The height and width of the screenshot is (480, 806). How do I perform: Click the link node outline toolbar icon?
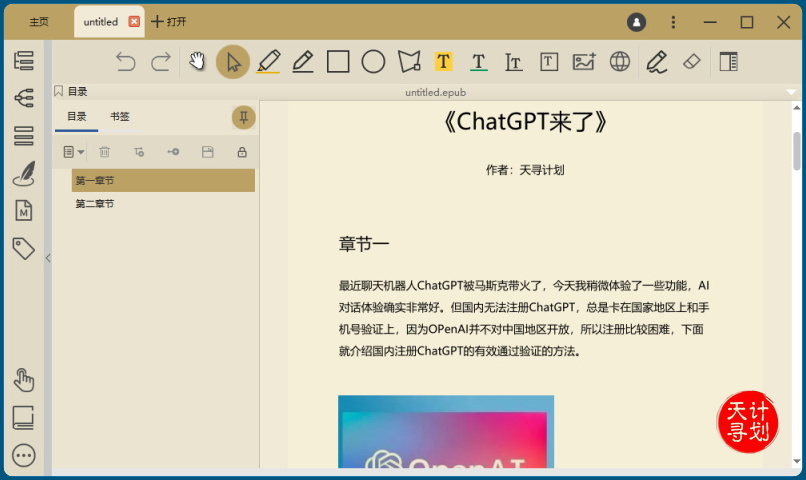pyautogui.click(x=173, y=152)
